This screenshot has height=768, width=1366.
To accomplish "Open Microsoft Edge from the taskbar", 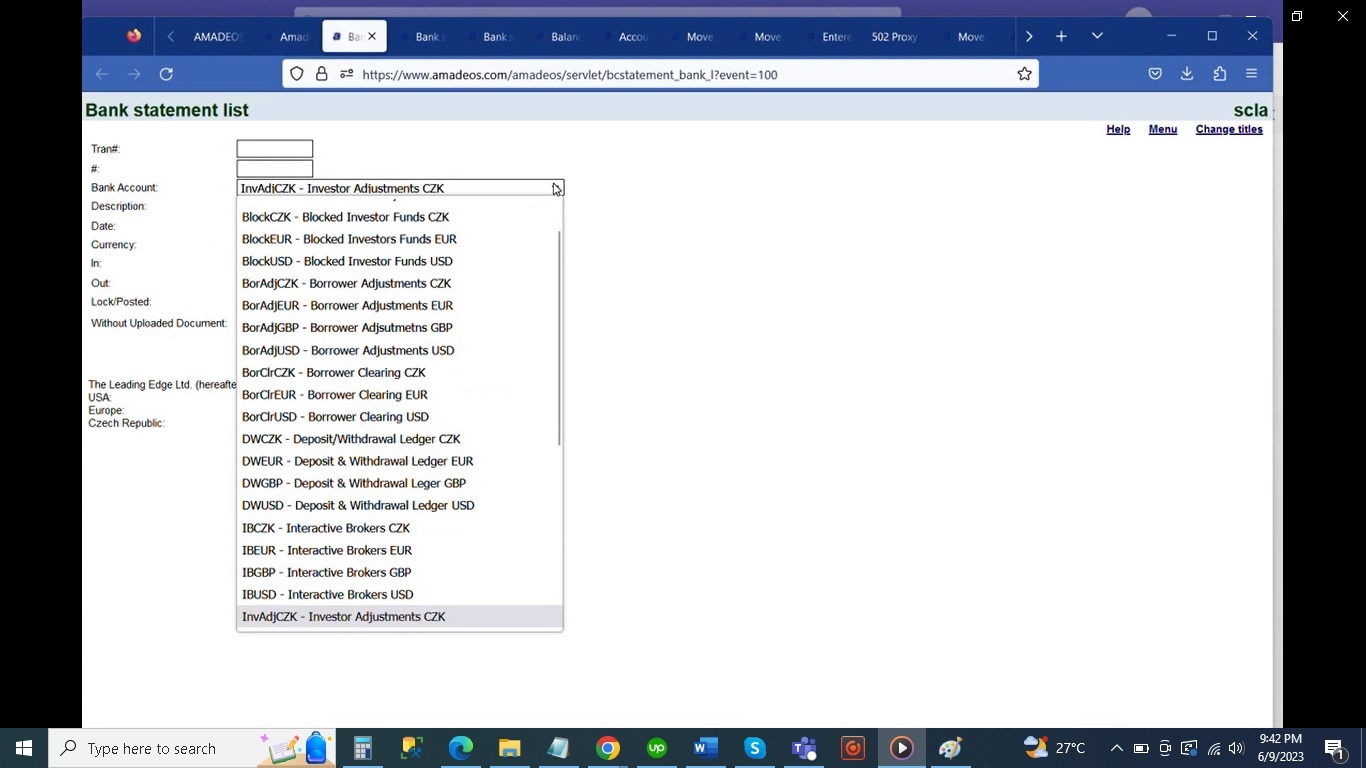I will 460,748.
